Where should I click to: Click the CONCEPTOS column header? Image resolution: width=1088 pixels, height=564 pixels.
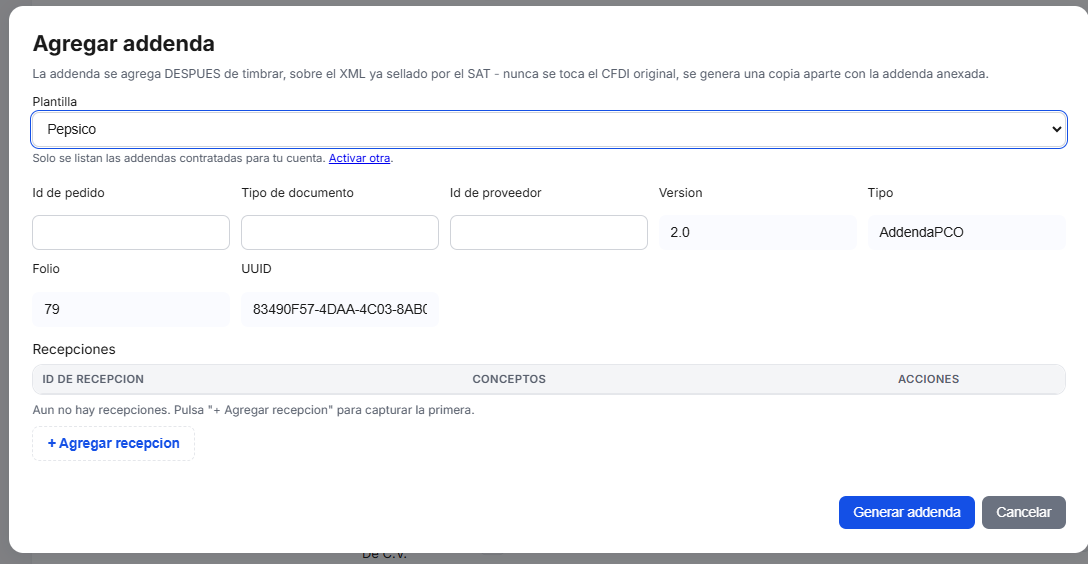[x=509, y=379]
